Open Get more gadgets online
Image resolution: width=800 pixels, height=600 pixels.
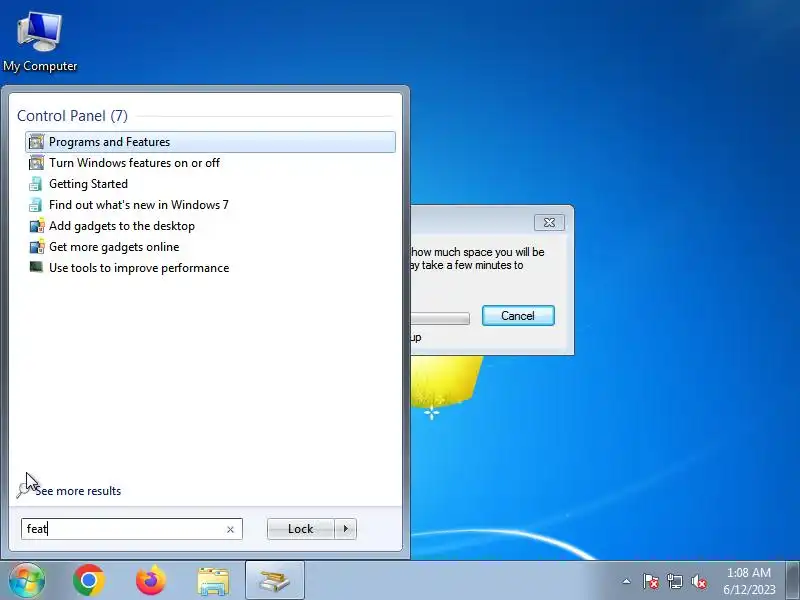point(114,247)
